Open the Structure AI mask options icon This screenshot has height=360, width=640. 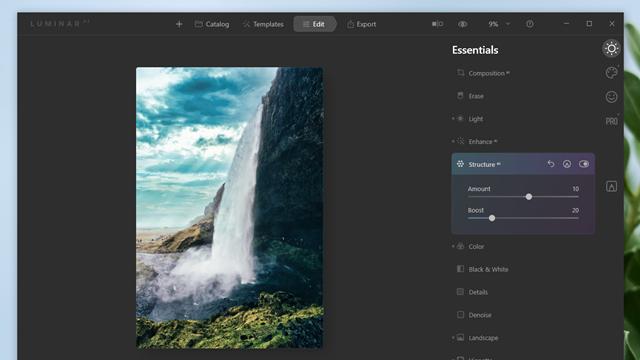pos(567,164)
